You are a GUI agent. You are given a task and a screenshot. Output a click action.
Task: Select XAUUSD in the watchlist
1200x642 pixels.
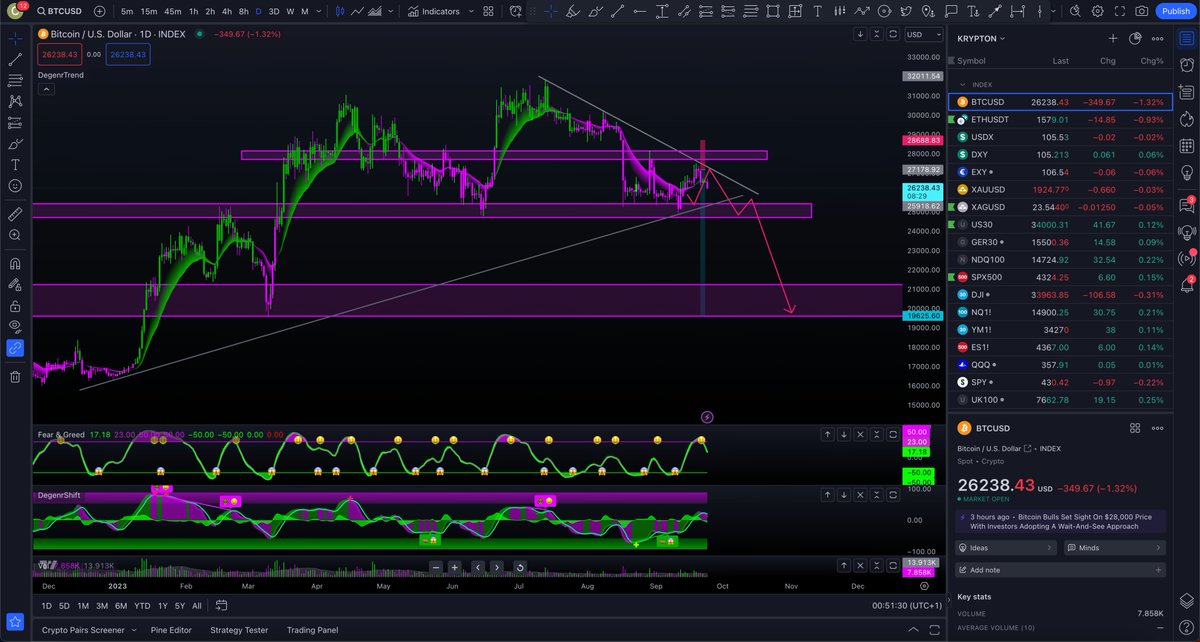(x=1060, y=189)
